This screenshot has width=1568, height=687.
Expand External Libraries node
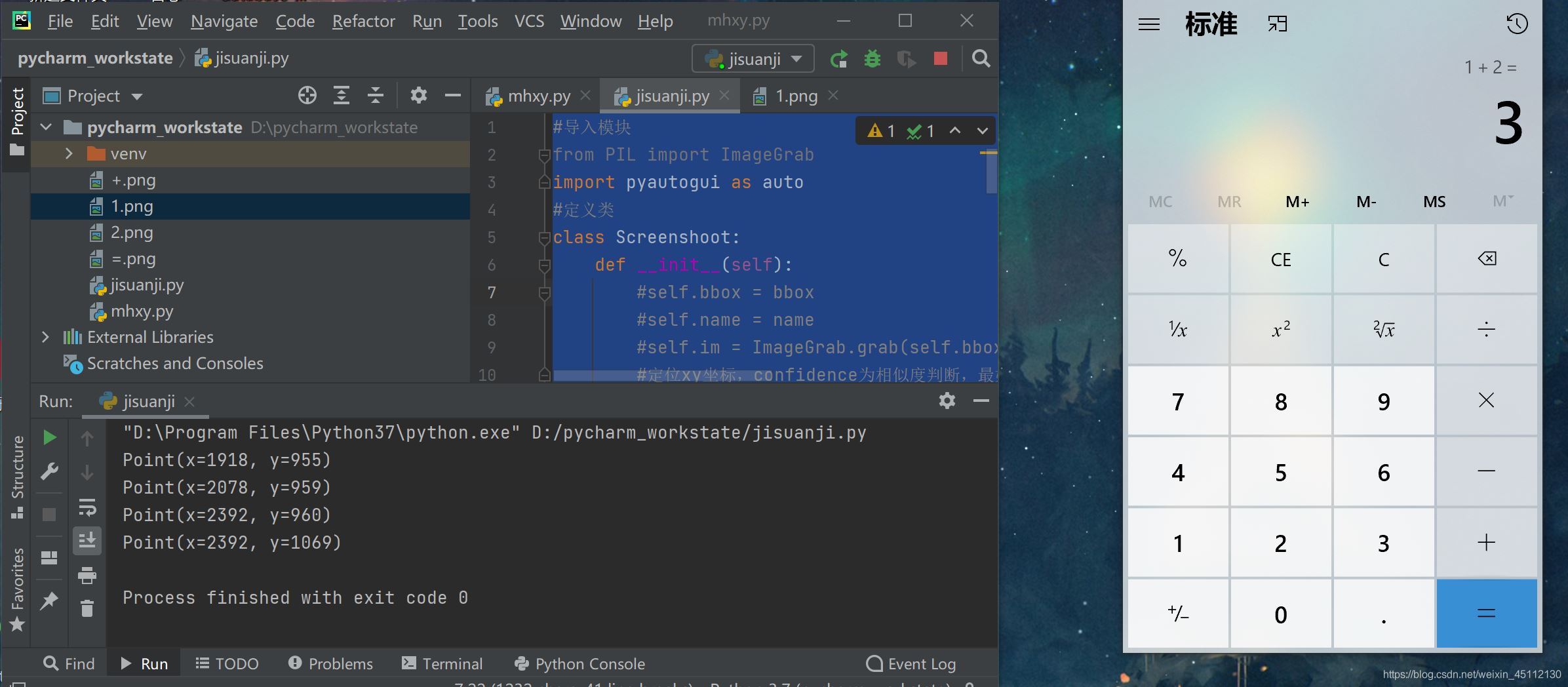(x=45, y=337)
